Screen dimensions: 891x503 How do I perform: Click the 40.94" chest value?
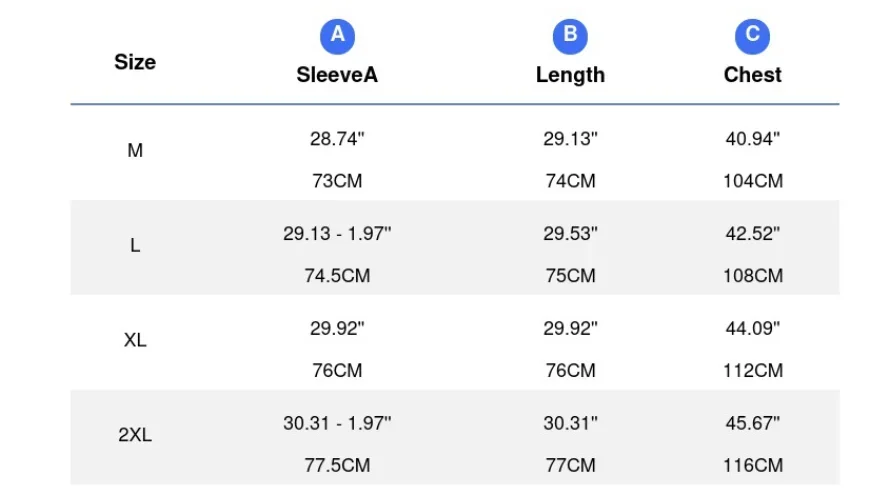pos(752,139)
